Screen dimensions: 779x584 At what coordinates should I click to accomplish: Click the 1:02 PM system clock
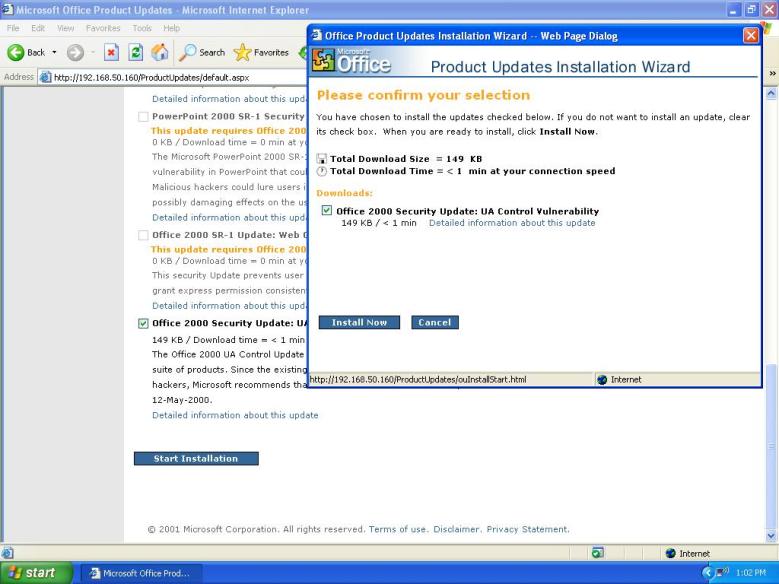click(x=751, y=573)
